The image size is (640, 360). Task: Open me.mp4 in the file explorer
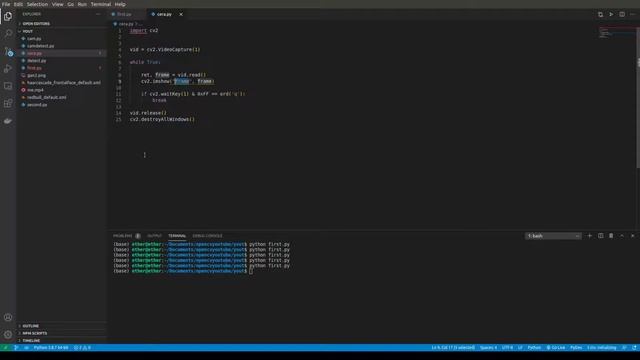(61, 90)
